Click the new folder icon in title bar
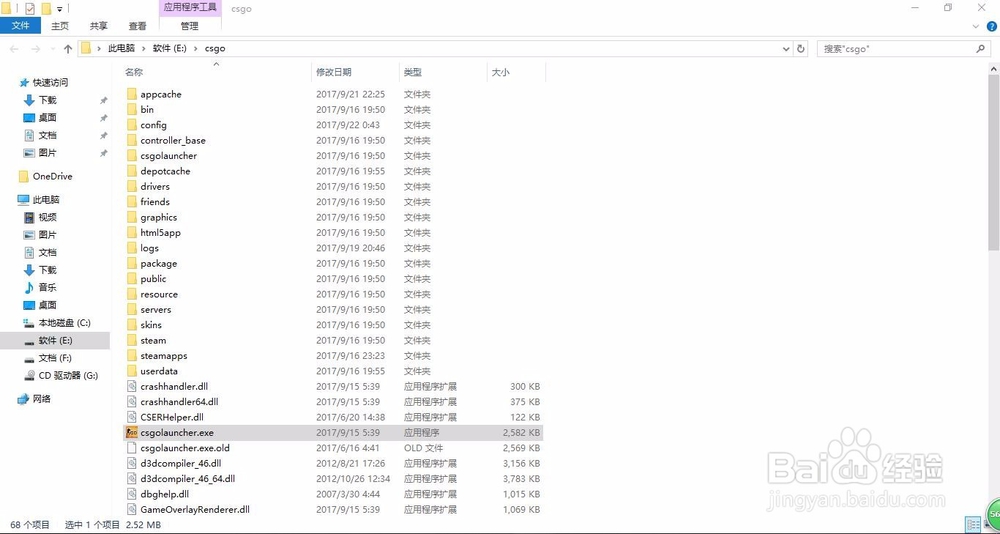The image size is (1000, 534). tap(46, 8)
